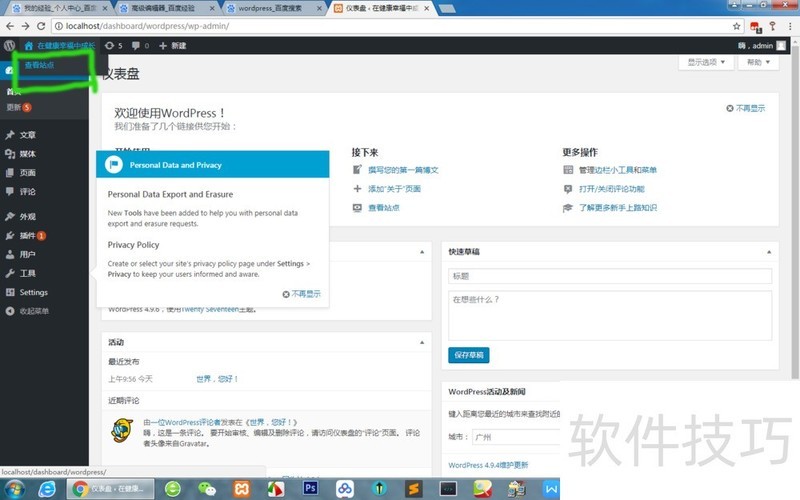Viewport: 800px width, 500px height.
Task: Click the 标题 title field in quick draft
Action: (x=610, y=276)
